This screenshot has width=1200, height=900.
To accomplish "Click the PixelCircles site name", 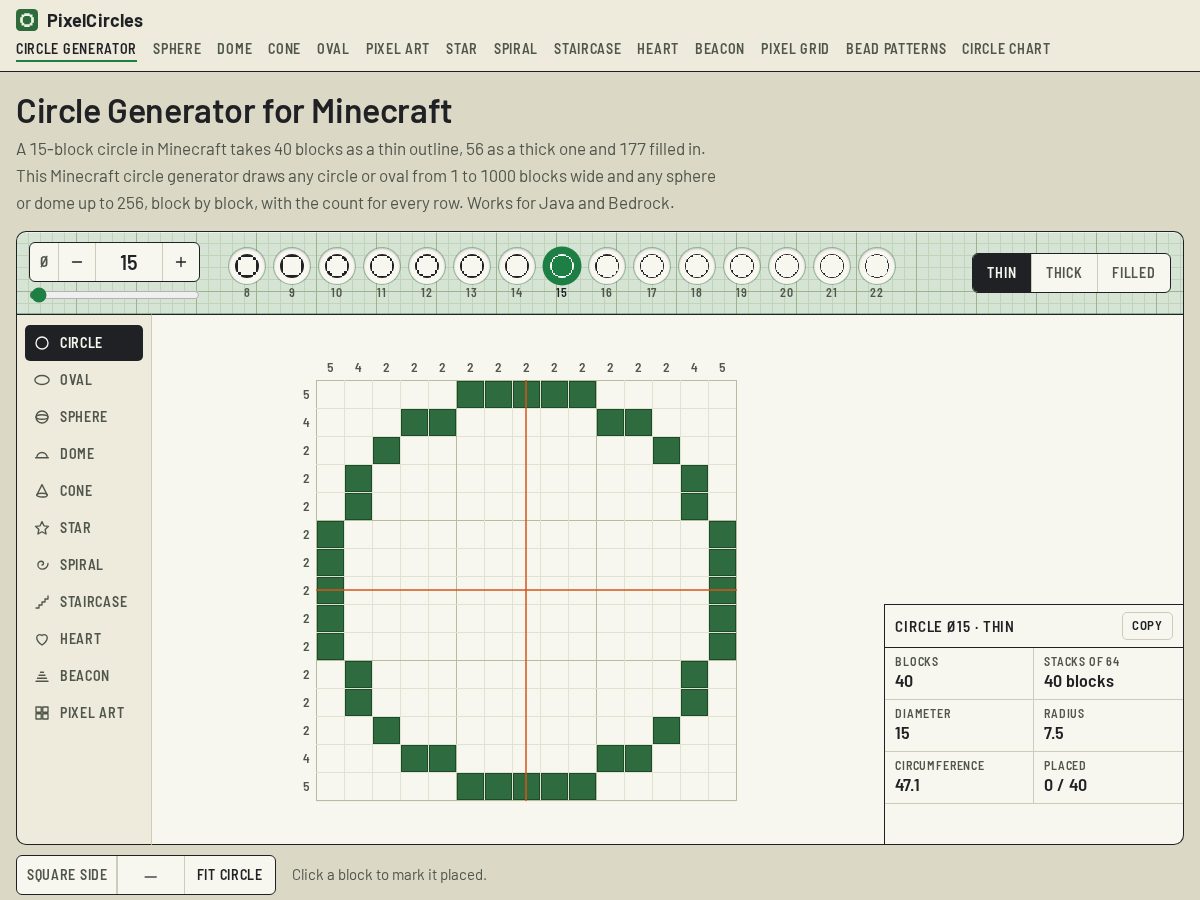I will (x=95, y=20).
